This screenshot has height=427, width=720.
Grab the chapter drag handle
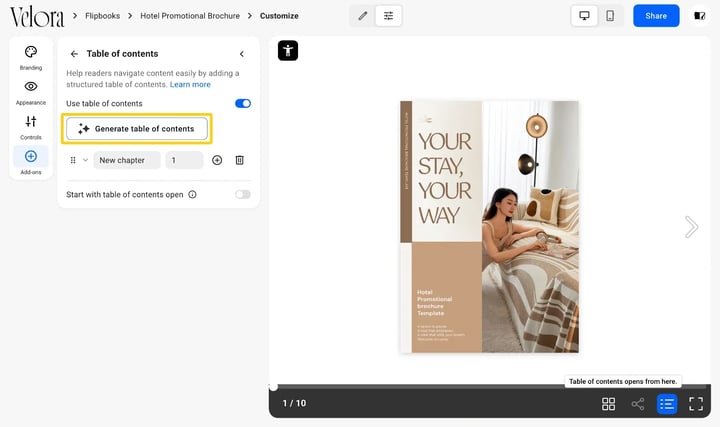73,160
